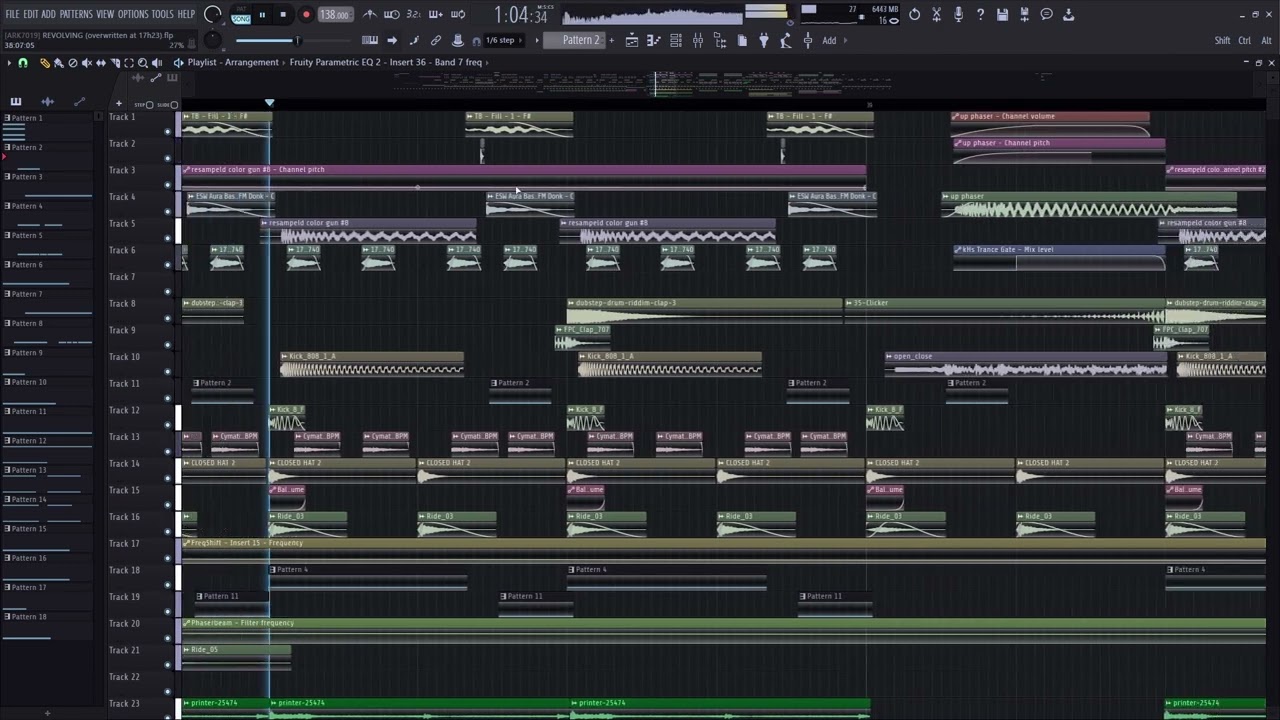Select the Playback speaker tool
Screen dimensions: 1280x720
click(x=156, y=63)
